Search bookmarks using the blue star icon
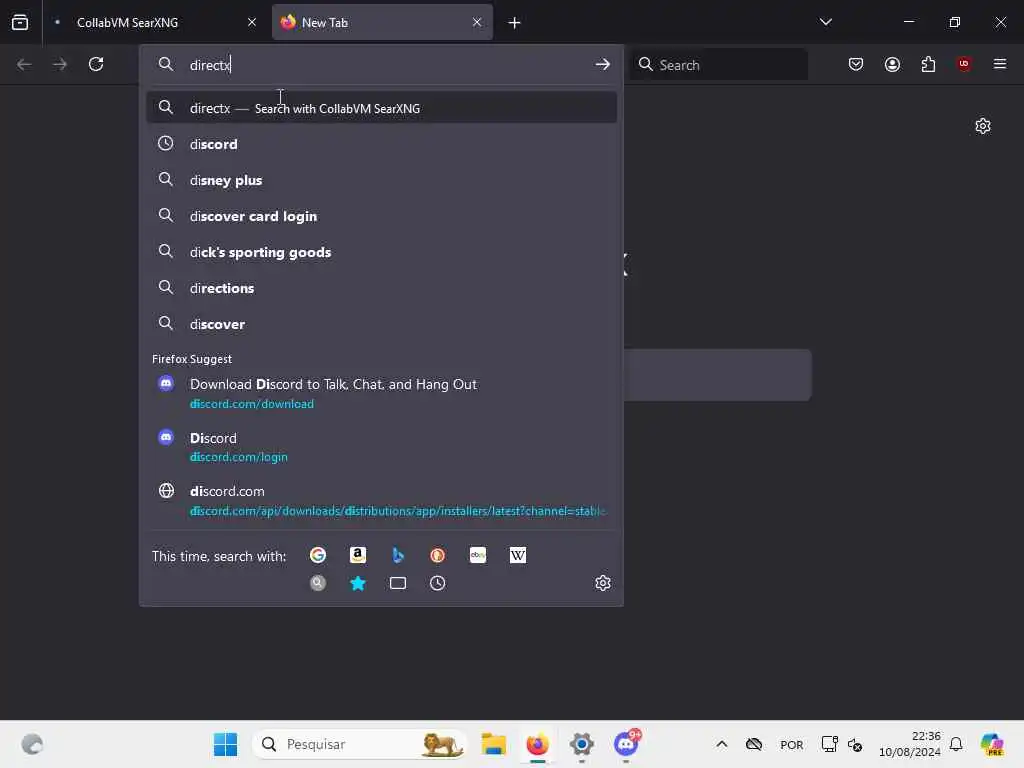The width and height of the screenshot is (1024, 768). pyautogui.click(x=358, y=583)
